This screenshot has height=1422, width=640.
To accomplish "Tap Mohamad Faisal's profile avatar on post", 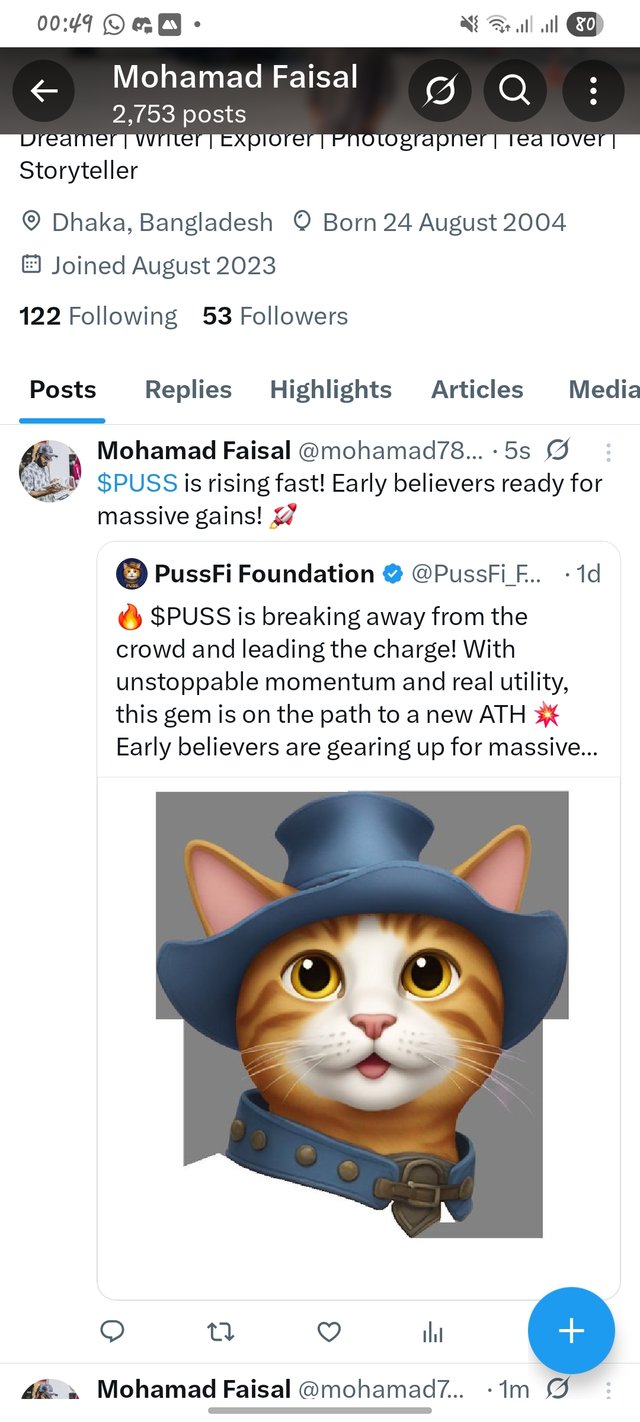I will click(49, 470).
